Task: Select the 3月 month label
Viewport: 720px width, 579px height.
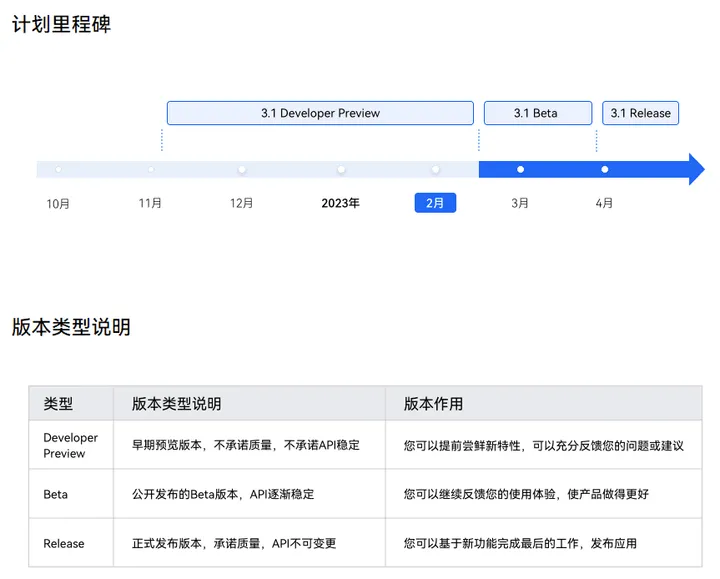Action: click(520, 203)
